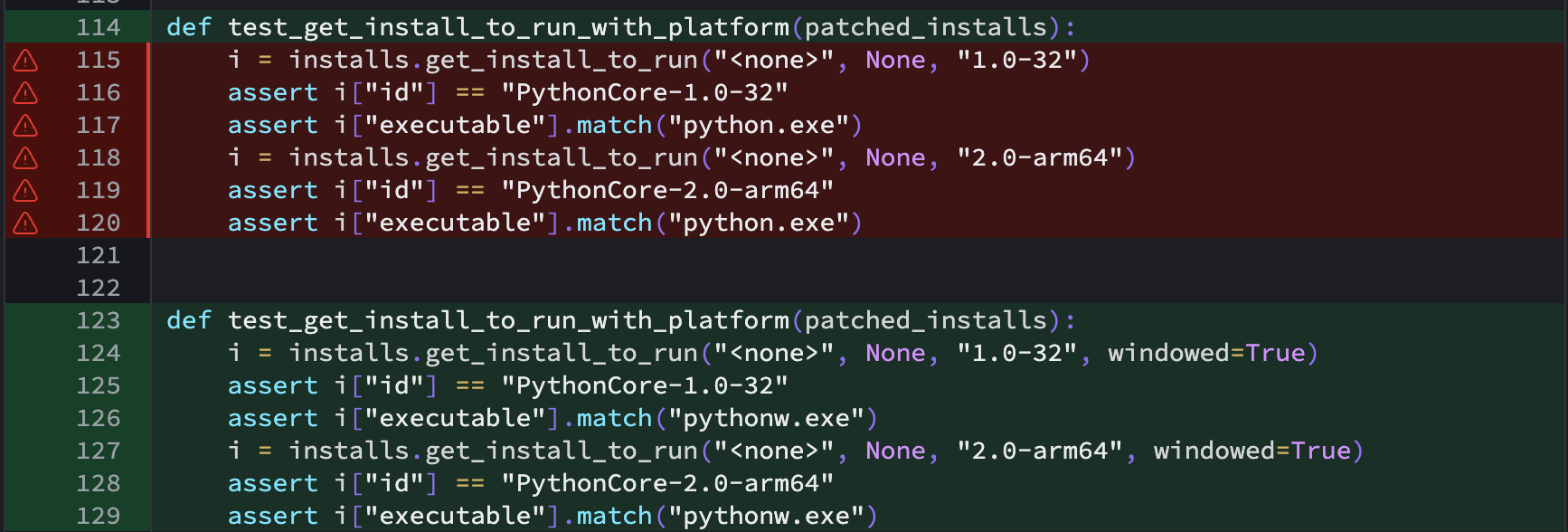The image size is (1568, 532).
Task: Click the assert keyword on line 125
Action: point(273,386)
